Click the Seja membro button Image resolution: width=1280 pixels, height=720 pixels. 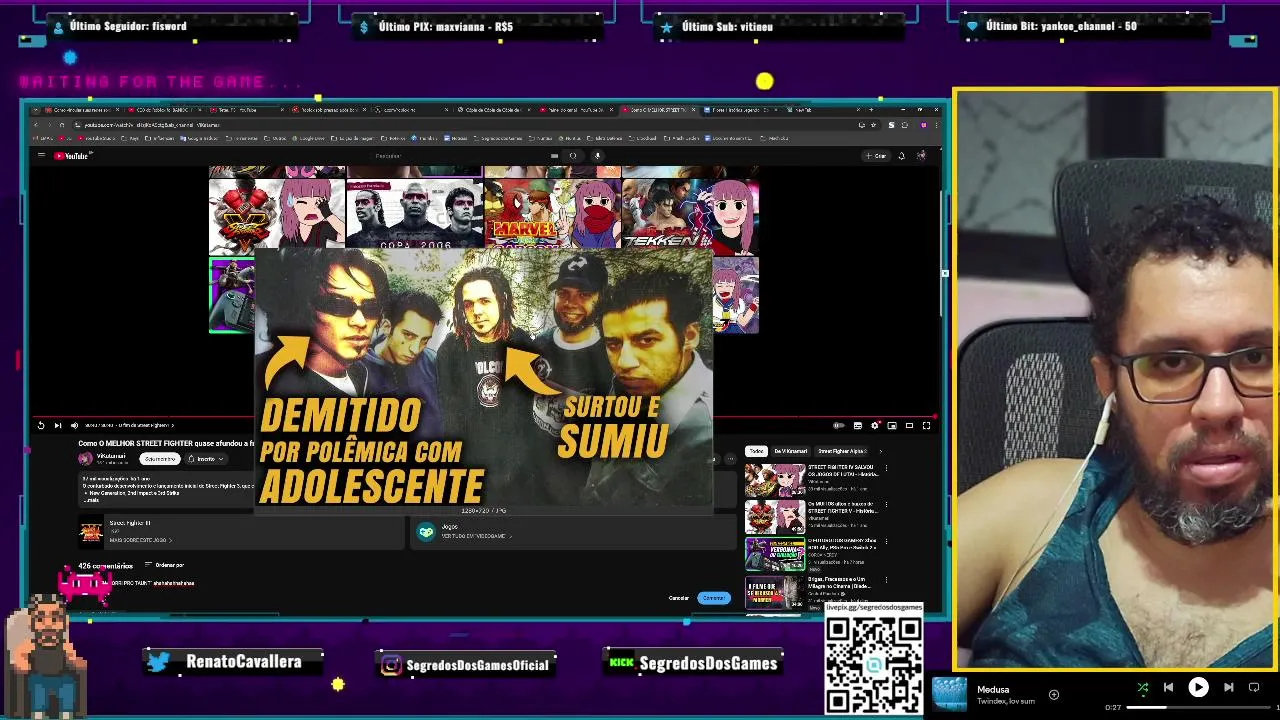[x=159, y=459]
